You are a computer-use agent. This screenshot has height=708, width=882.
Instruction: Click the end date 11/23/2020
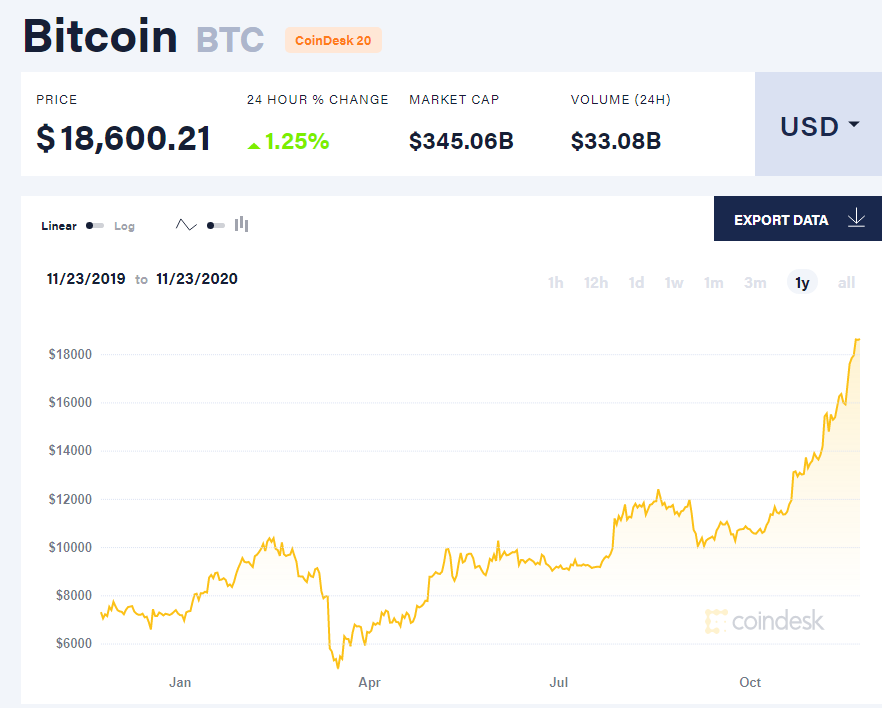click(197, 279)
